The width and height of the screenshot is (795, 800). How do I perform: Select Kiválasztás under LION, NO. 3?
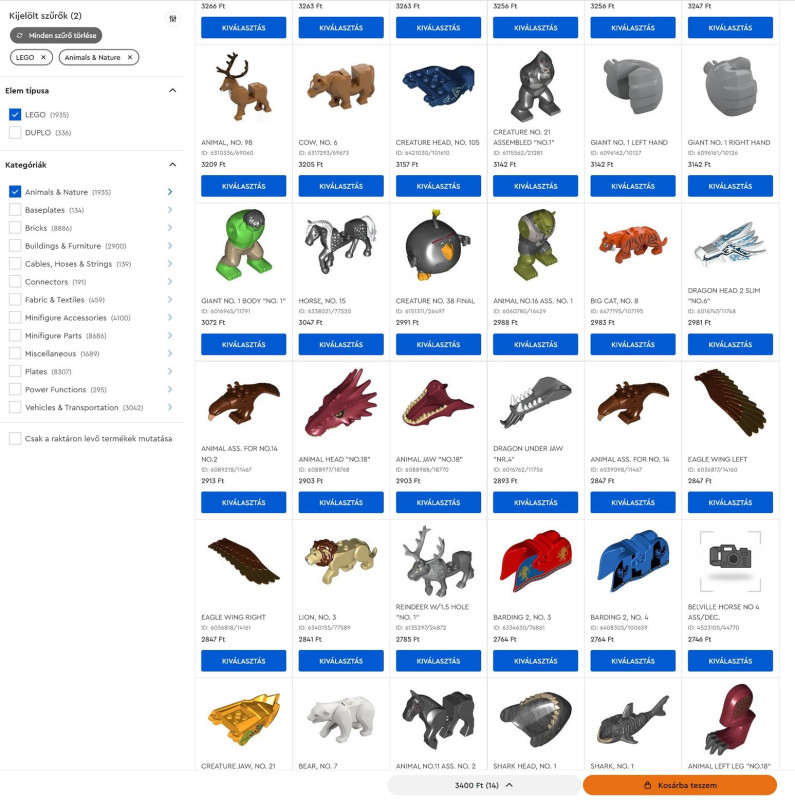click(341, 661)
